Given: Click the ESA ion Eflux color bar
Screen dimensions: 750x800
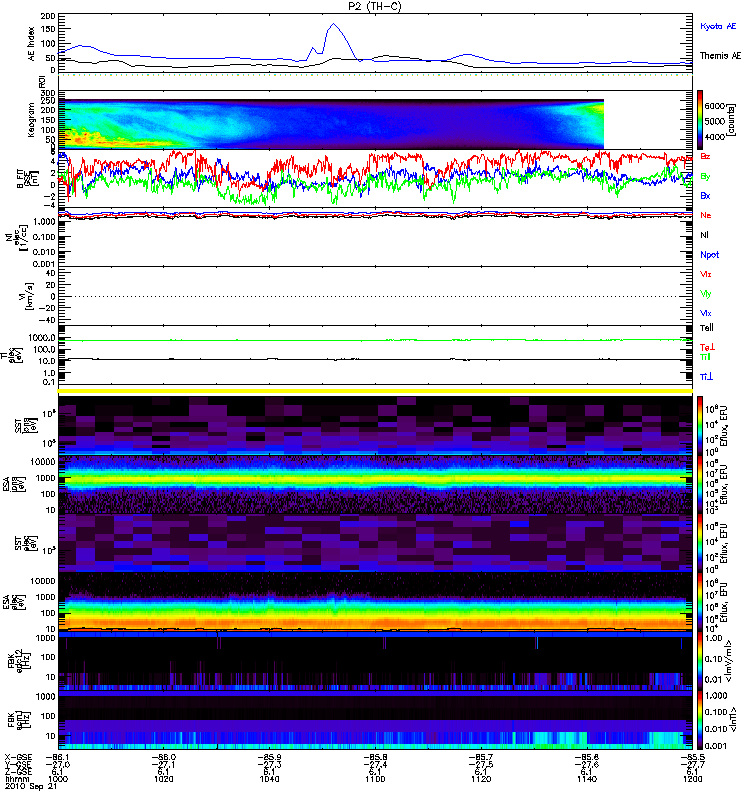Looking at the screenshot, I should coord(700,484).
